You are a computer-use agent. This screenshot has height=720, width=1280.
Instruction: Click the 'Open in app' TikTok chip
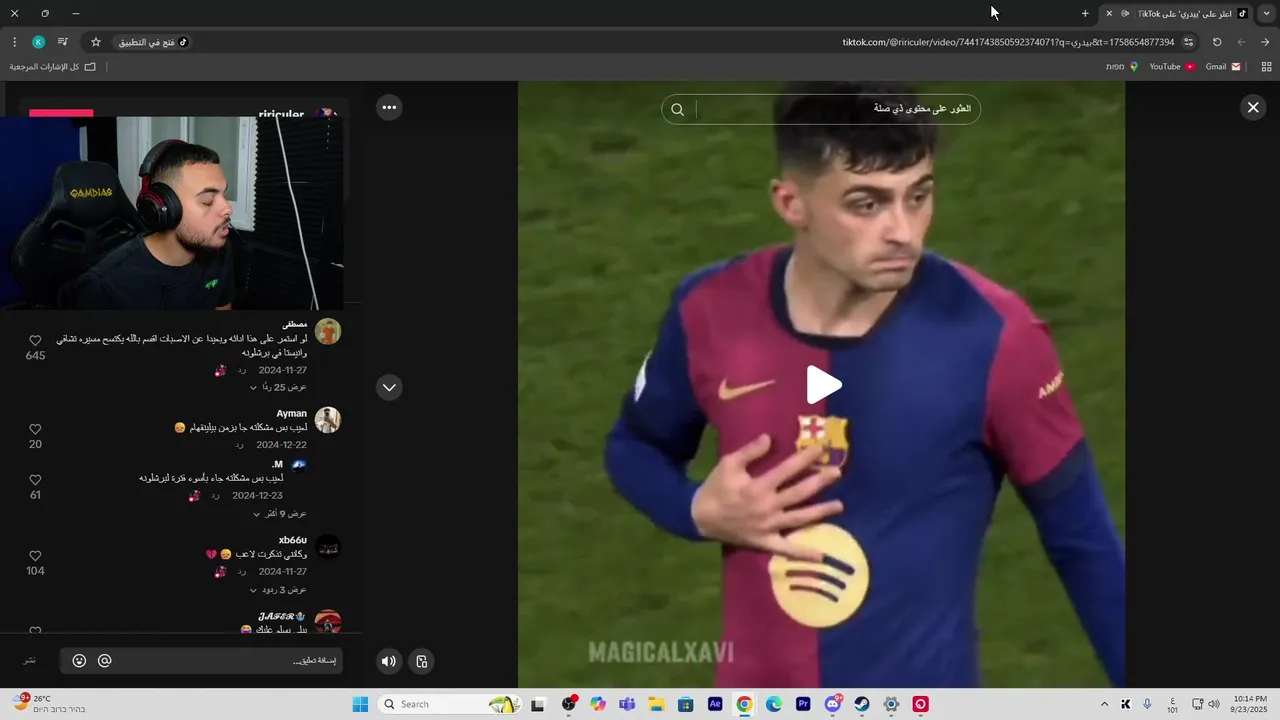154,42
